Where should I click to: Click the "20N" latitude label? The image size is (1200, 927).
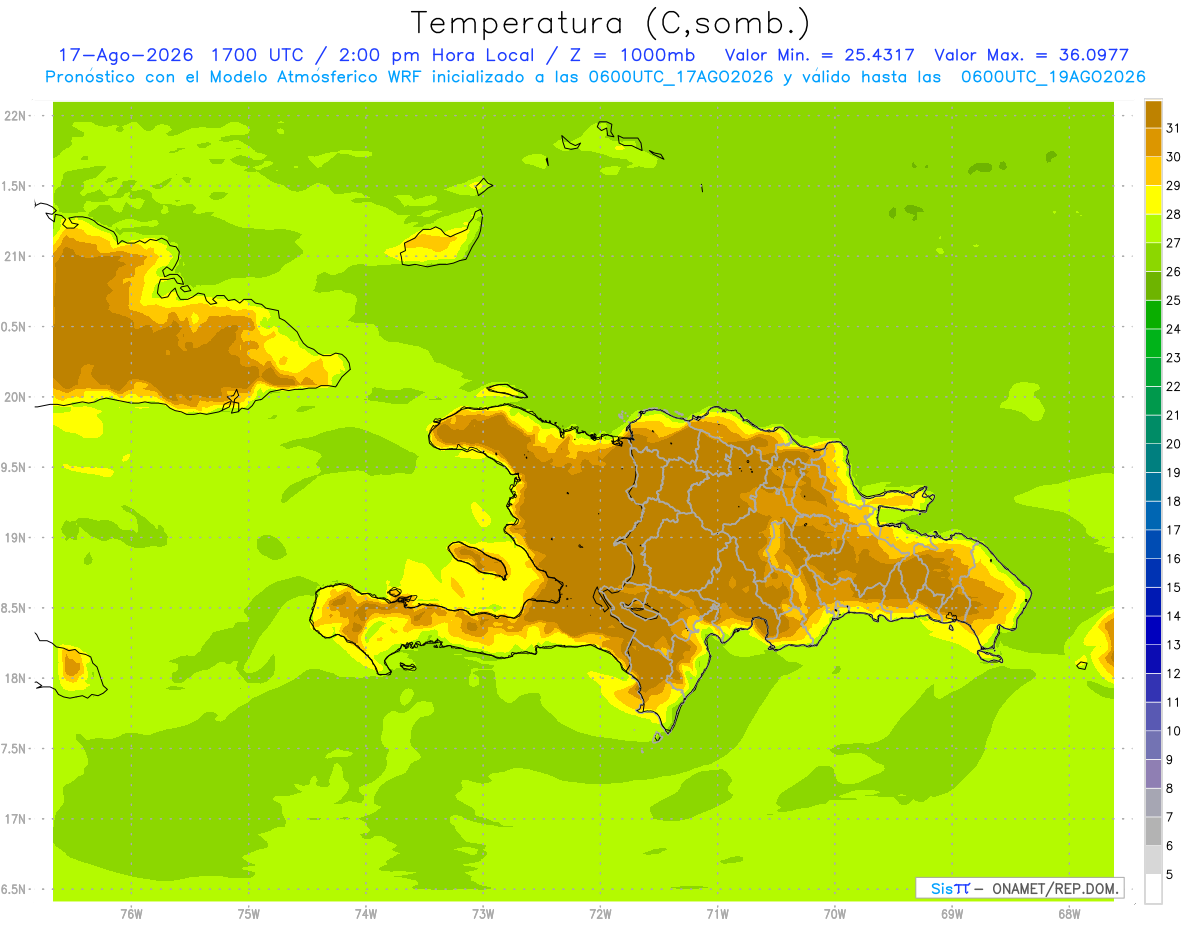(x=16, y=397)
